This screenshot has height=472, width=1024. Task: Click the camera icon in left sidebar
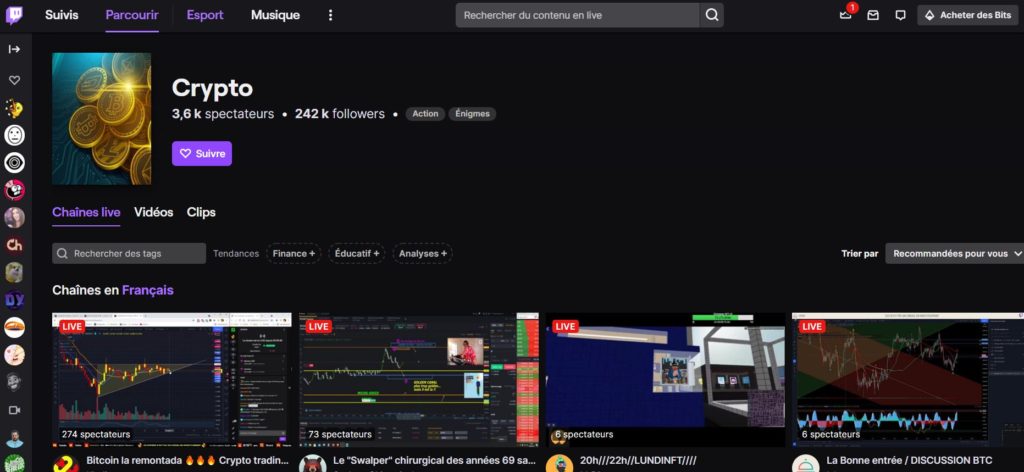[x=14, y=410]
